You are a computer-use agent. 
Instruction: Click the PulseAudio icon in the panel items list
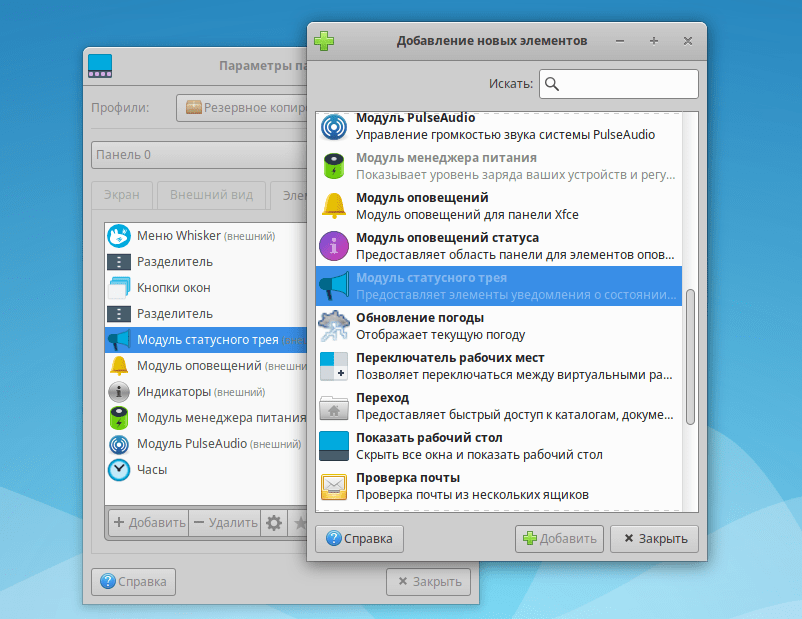tap(119, 444)
